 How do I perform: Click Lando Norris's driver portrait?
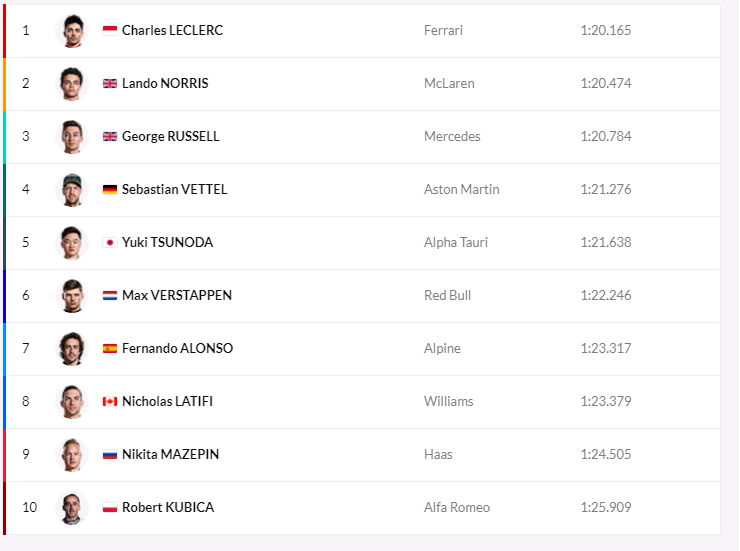[x=72, y=83]
